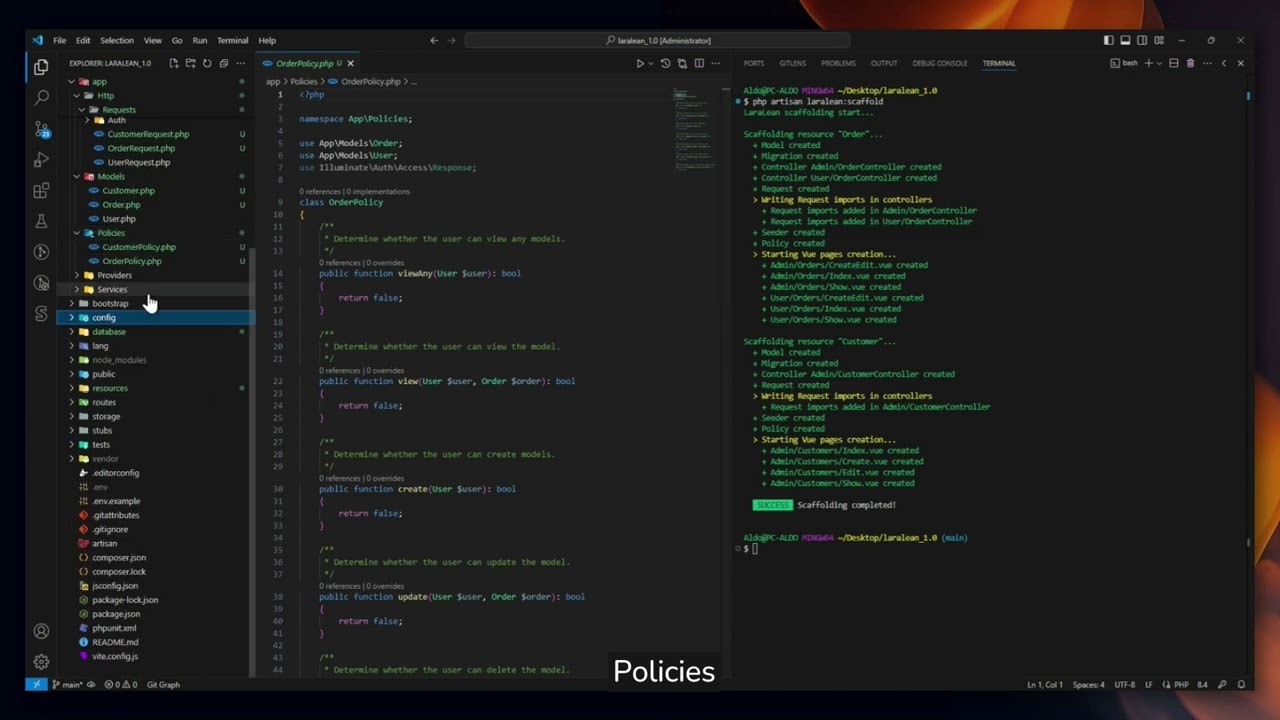Click the main branch in status bar
Image resolution: width=1280 pixels, height=720 pixels.
coord(67,685)
